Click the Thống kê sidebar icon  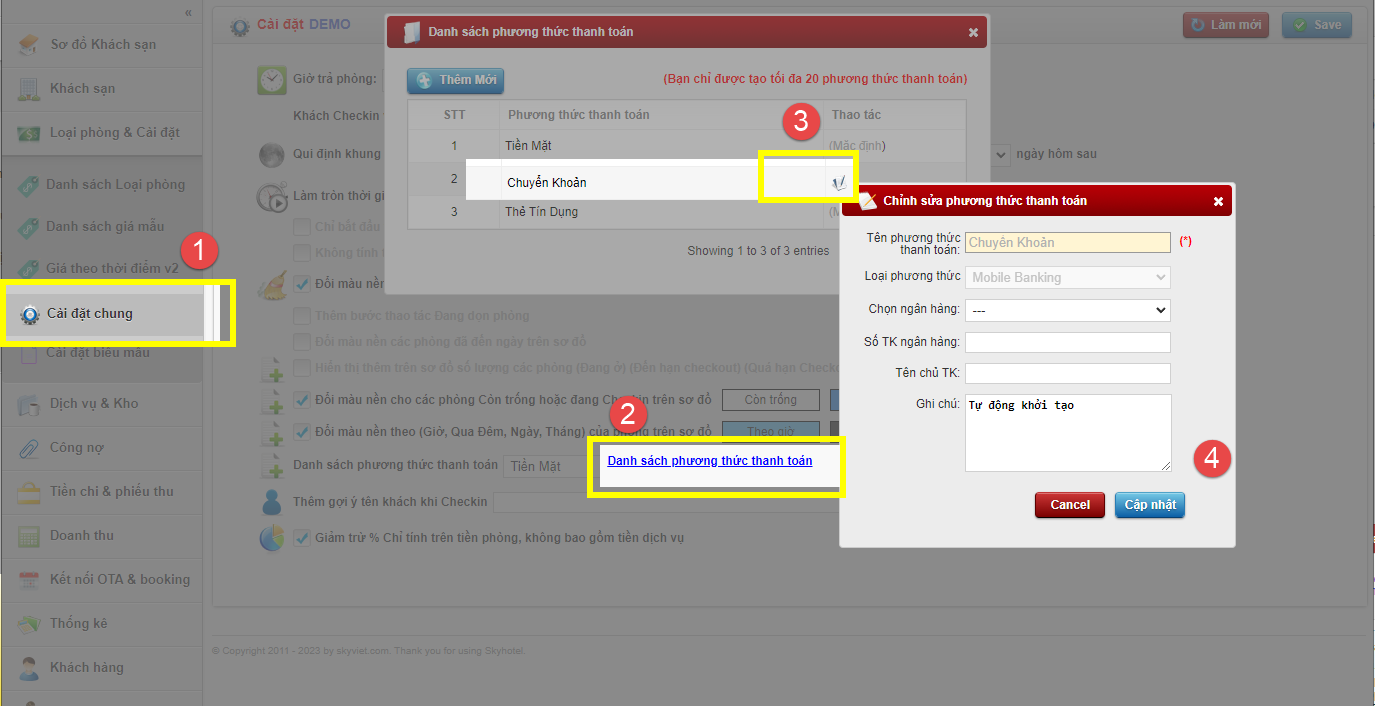pos(30,624)
